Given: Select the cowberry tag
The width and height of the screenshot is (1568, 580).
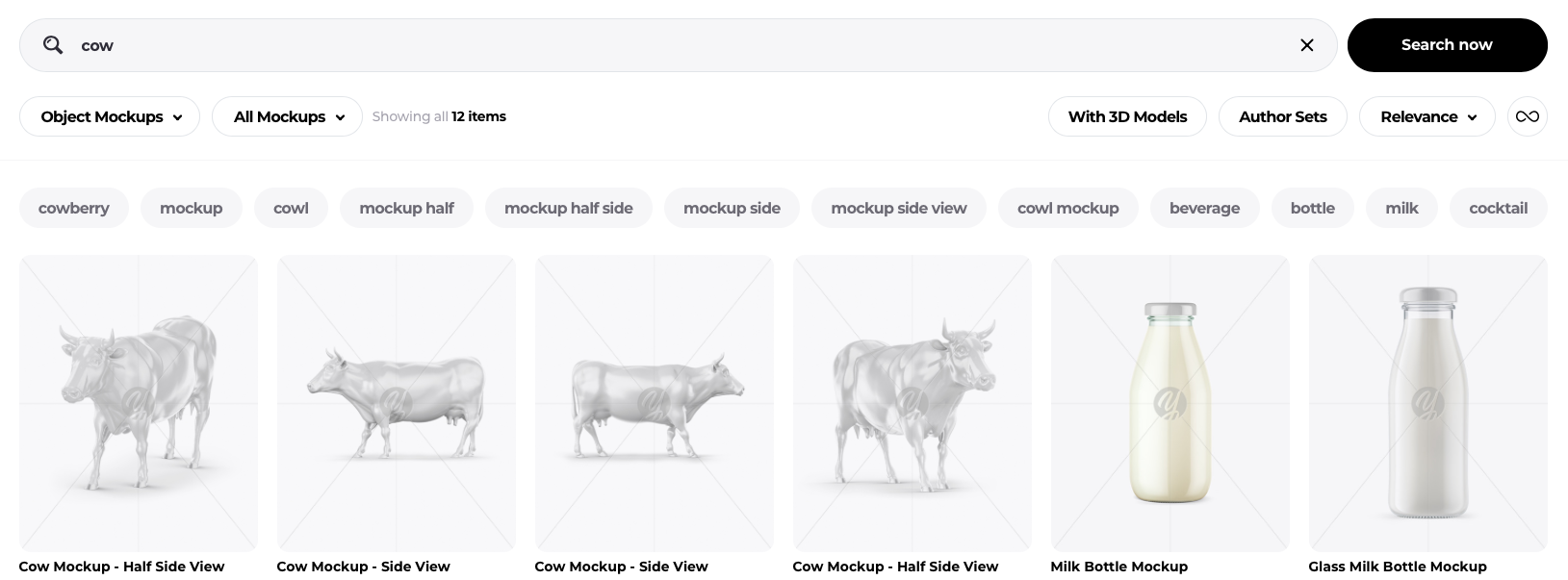Looking at the screenshot, I should (x=74, y=208).
